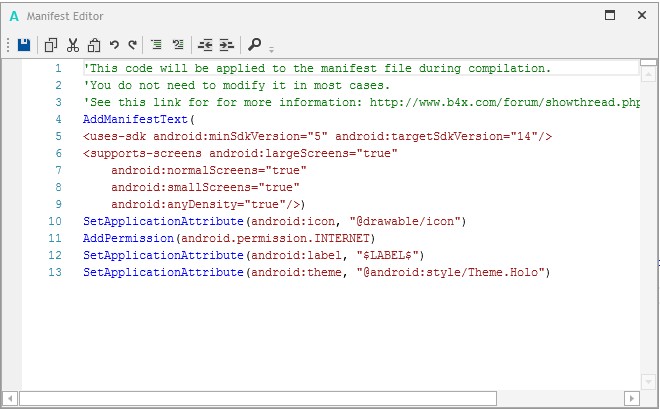The height and width of the screenshot is (409, 660).
Task: Decrease indent of selected lines
Action: point(205,45)
